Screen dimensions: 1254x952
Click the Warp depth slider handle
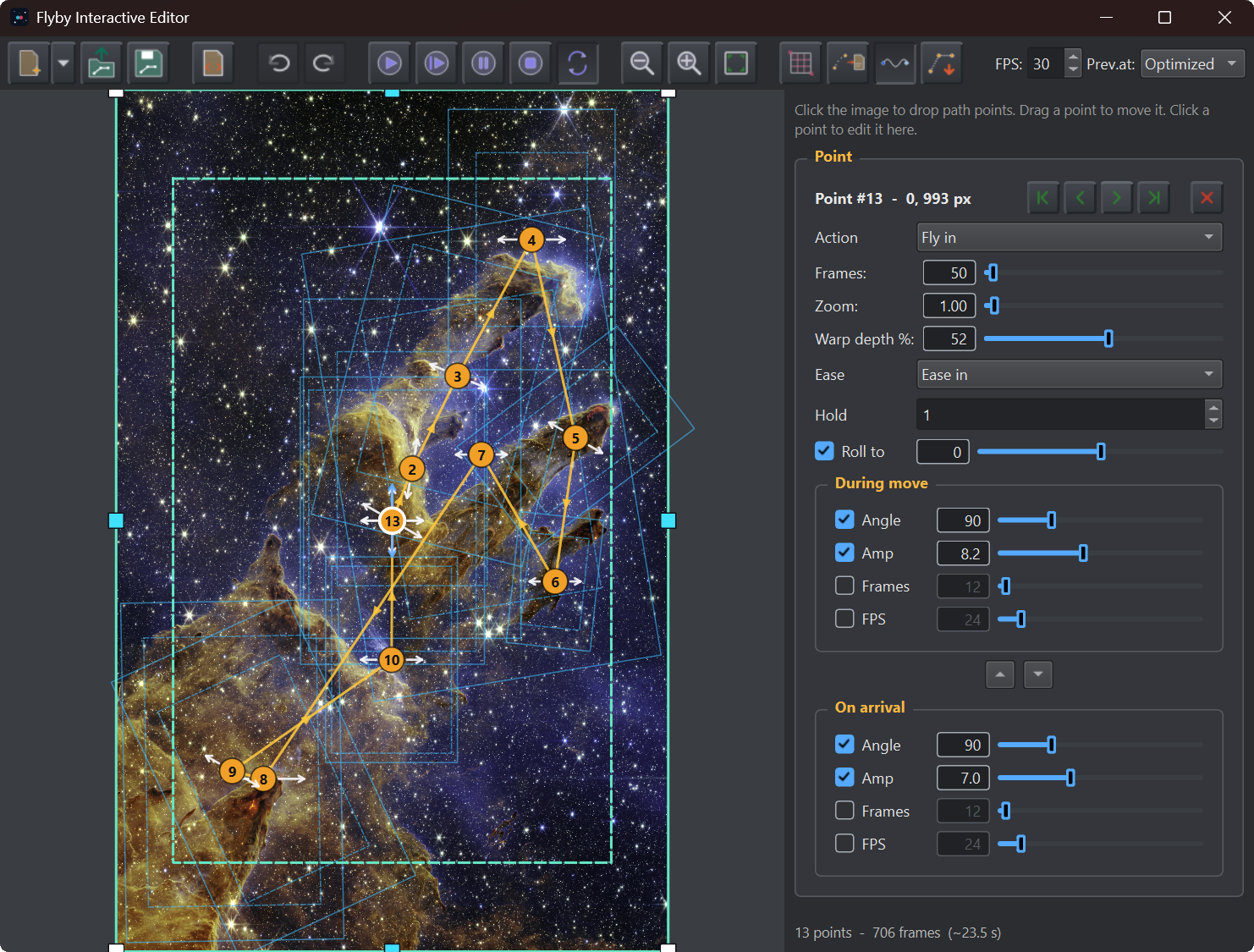1108,338
